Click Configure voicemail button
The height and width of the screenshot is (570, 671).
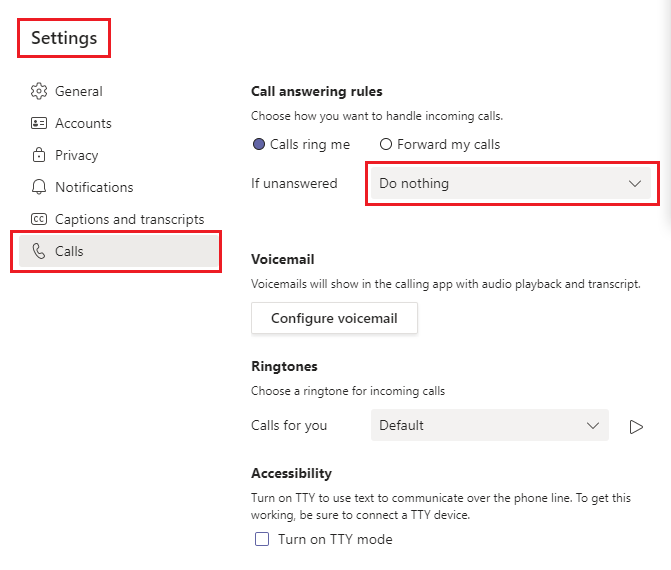click(334, 318)
